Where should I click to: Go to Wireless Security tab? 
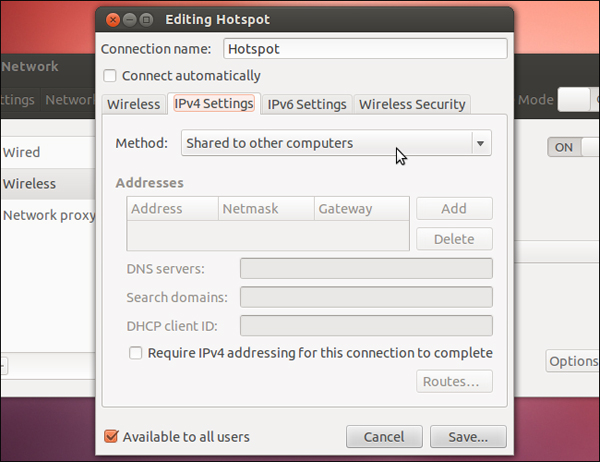[412, 104]
